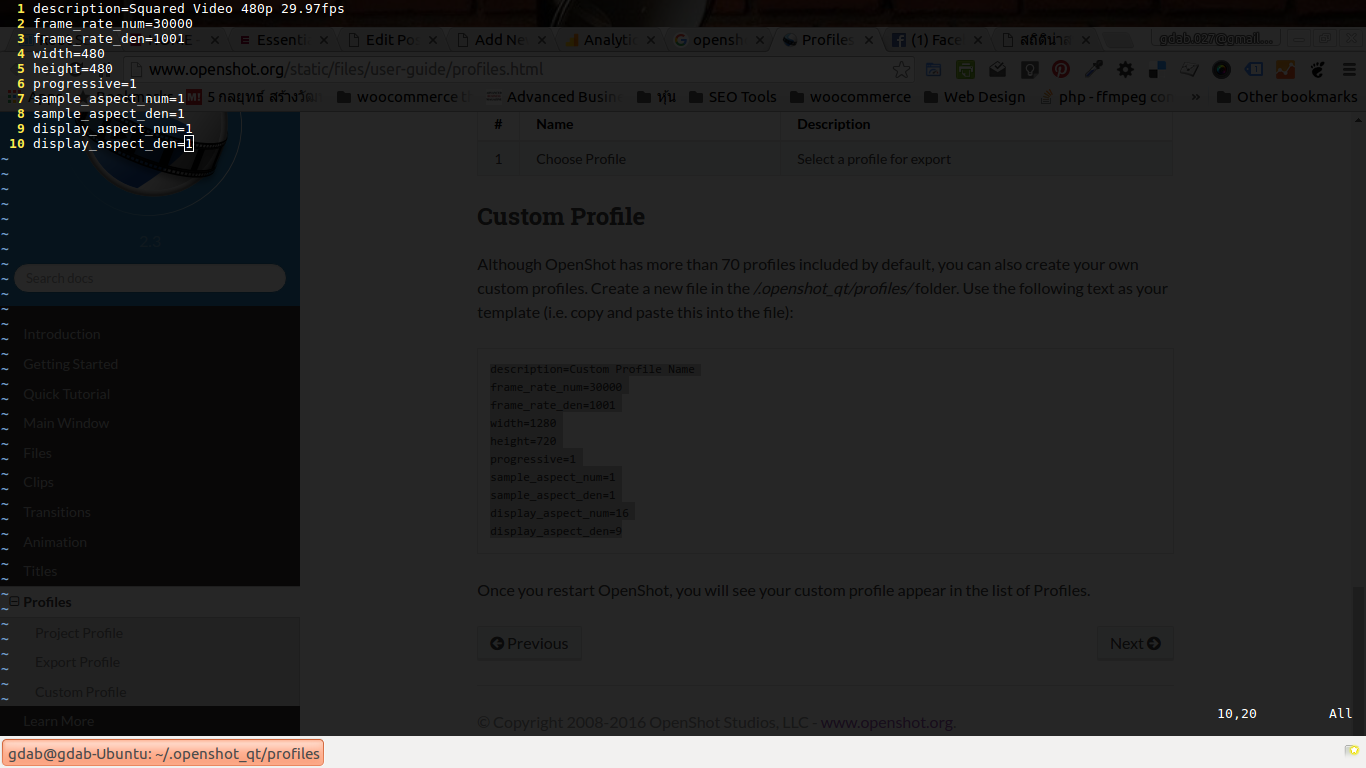Image resolution: width=1366 pixels, height=768 pixels.
Task: Open Learn More in the docs sidebar
Action: click(x=59, y=721)
